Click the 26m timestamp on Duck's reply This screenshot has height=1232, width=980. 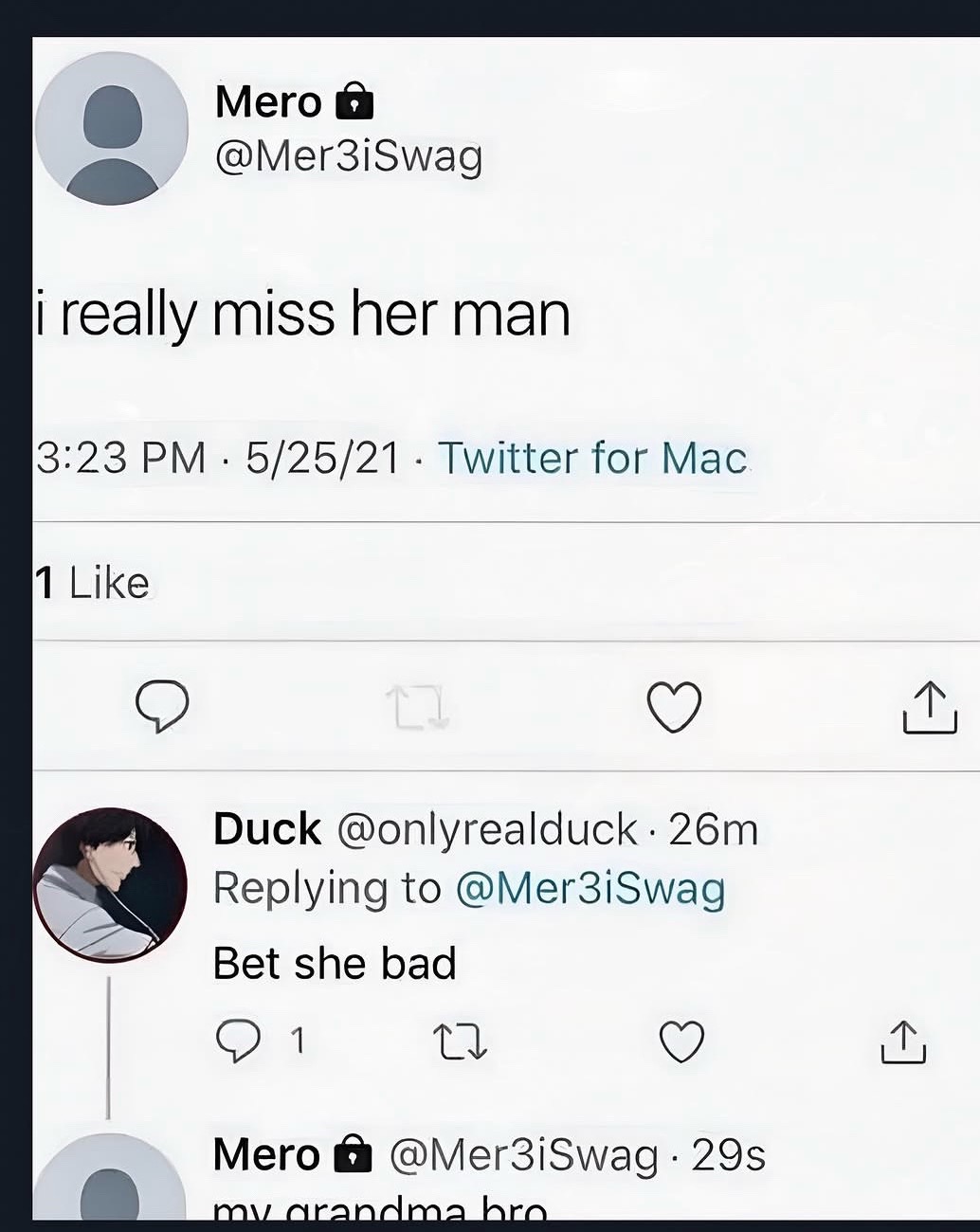click(714, 830)
